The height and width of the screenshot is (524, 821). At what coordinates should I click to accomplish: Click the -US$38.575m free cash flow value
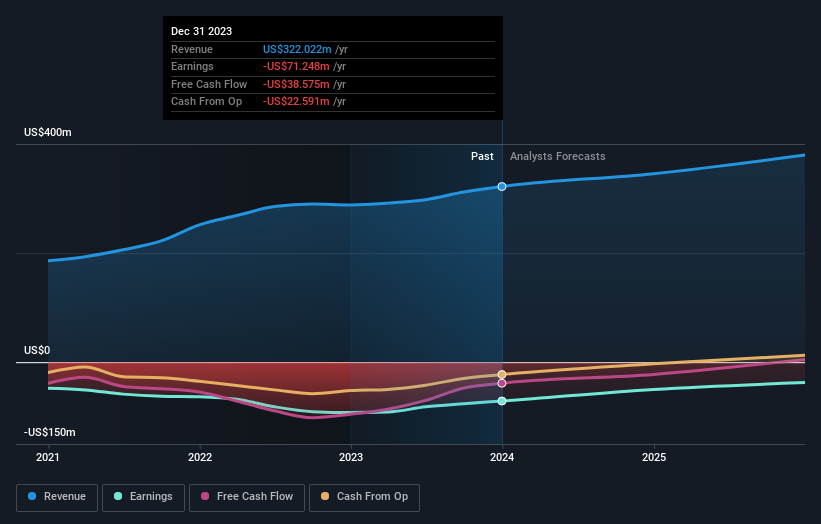coord(296,84)
